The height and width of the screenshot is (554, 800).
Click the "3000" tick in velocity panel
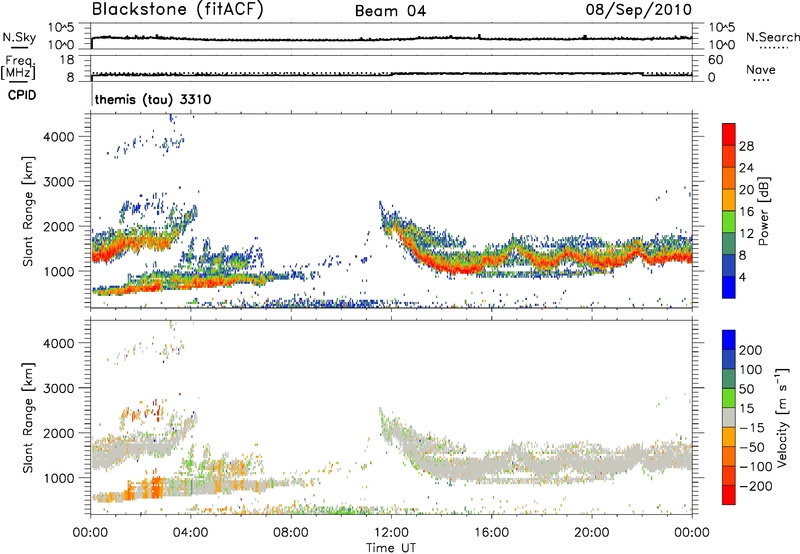coord(58,388)
